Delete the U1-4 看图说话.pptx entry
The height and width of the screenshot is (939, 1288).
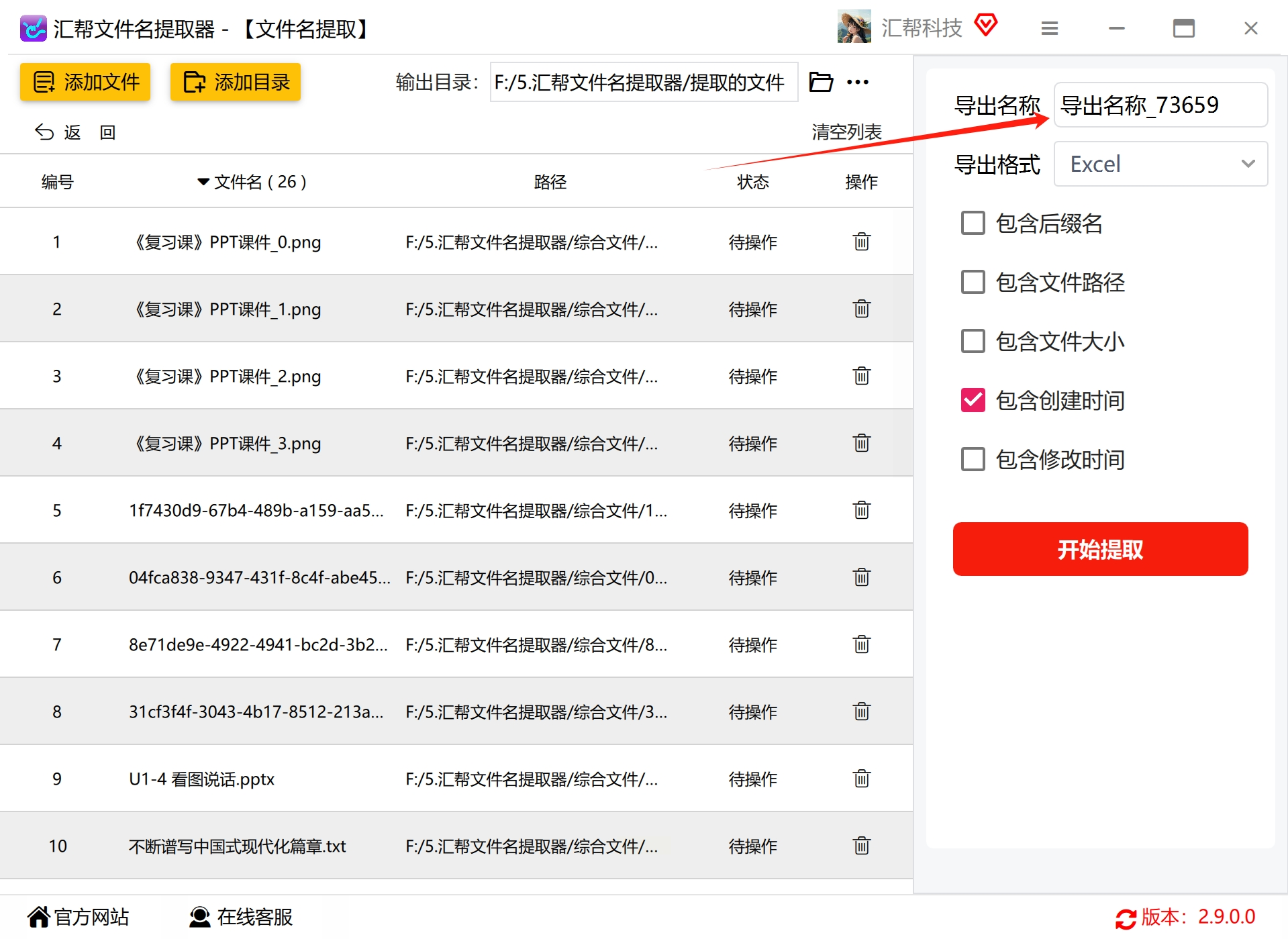coord(861,779)
